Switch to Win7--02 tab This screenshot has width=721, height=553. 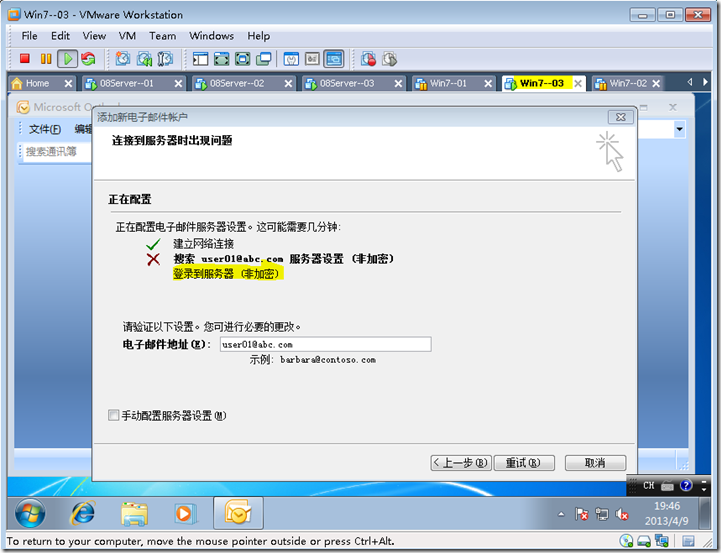(628, 83)
